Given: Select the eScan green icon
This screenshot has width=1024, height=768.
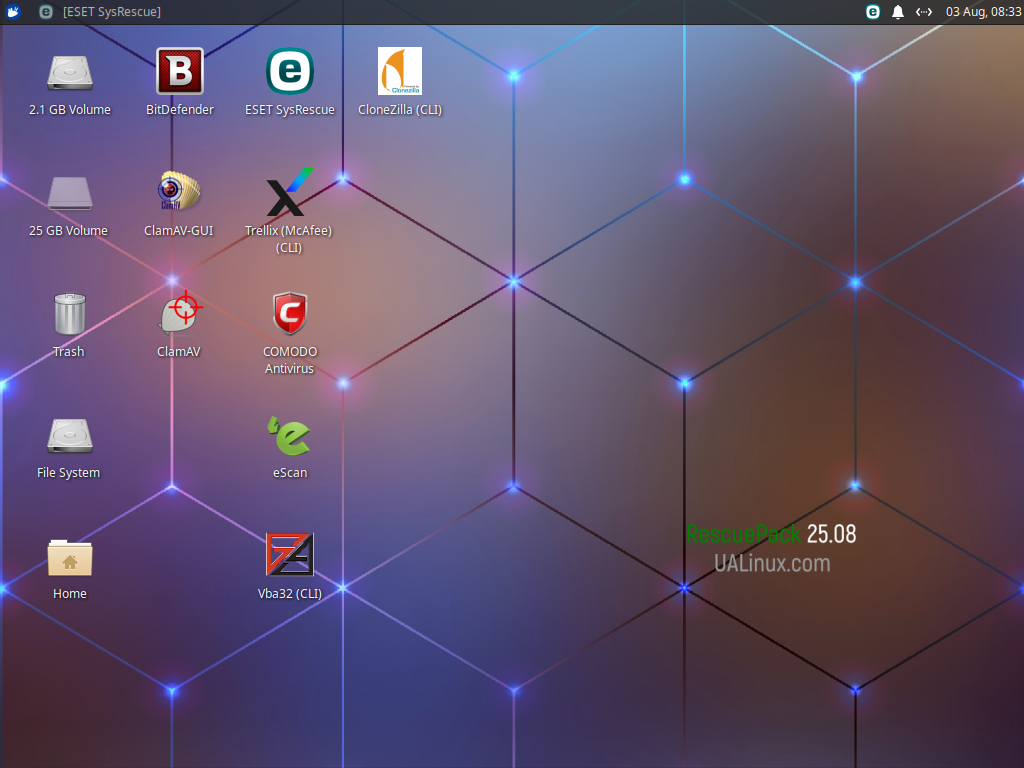Looking at the screenshot, I should click(x=289, y=436).
